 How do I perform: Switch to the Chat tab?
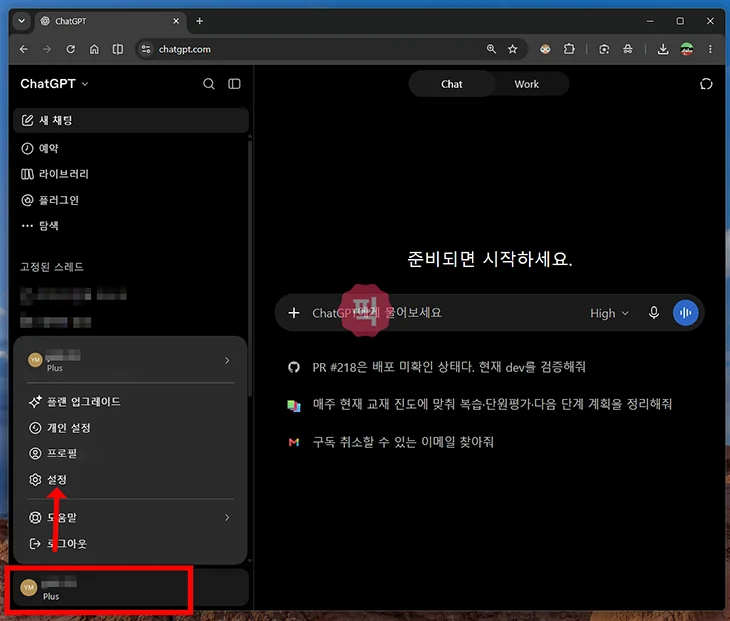click(x=452, y=84)
